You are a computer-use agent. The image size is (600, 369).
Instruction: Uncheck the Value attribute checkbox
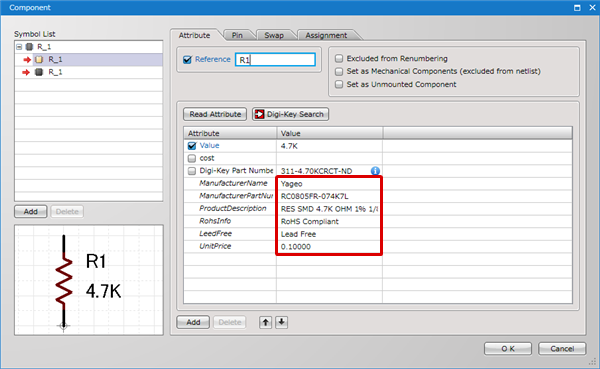[x=192, y=146]
